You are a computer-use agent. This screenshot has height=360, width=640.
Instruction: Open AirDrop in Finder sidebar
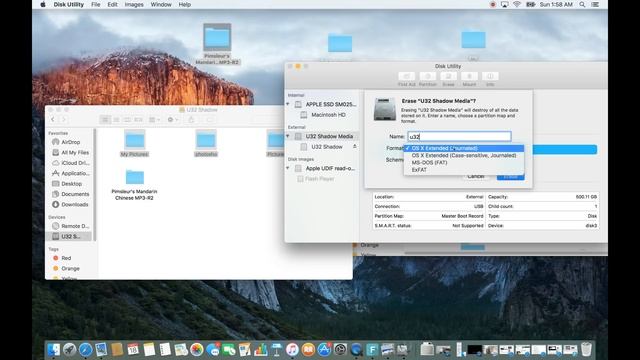point(70,142)
